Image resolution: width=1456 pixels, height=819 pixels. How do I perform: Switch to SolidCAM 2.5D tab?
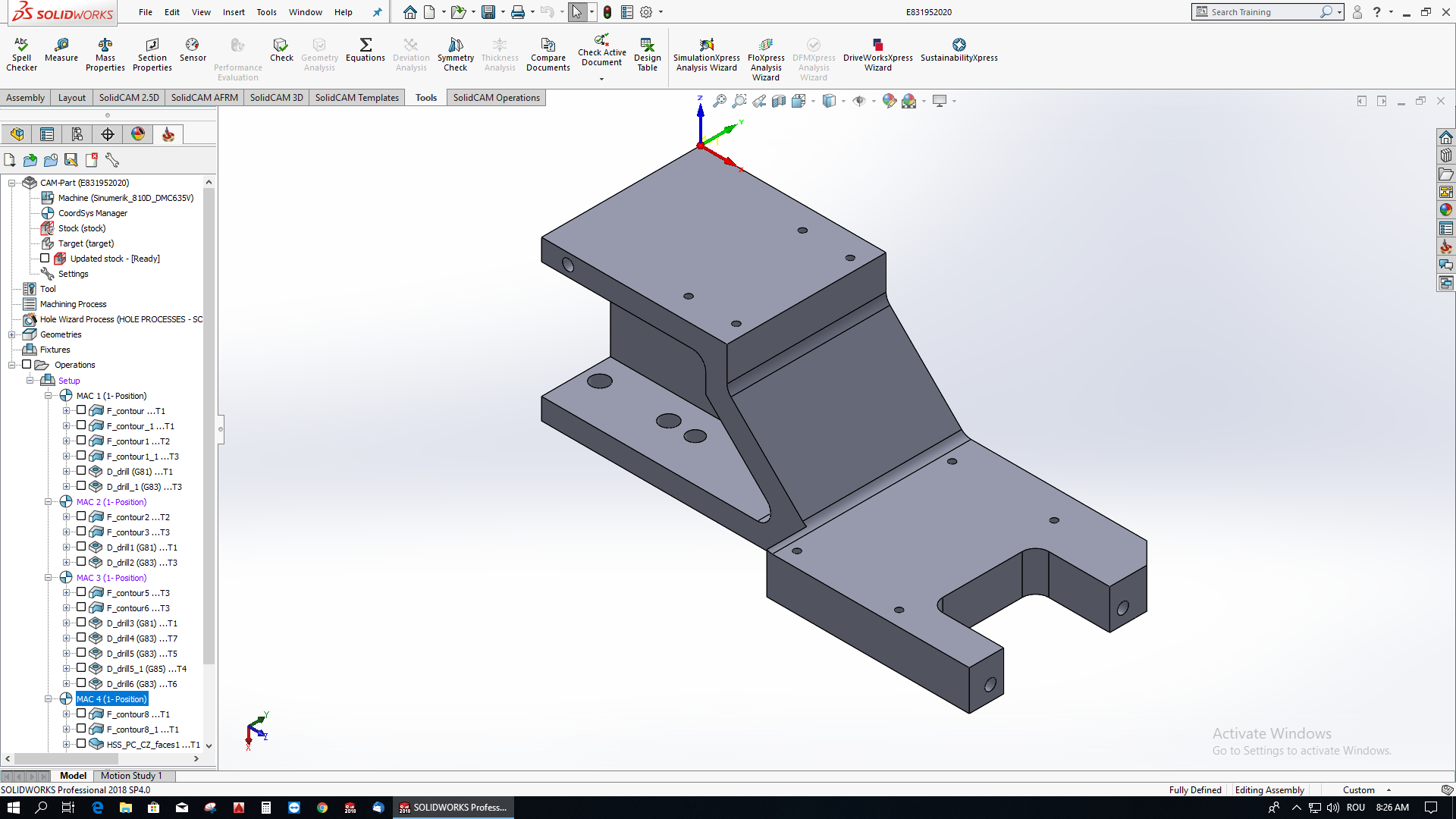[129, 98]
